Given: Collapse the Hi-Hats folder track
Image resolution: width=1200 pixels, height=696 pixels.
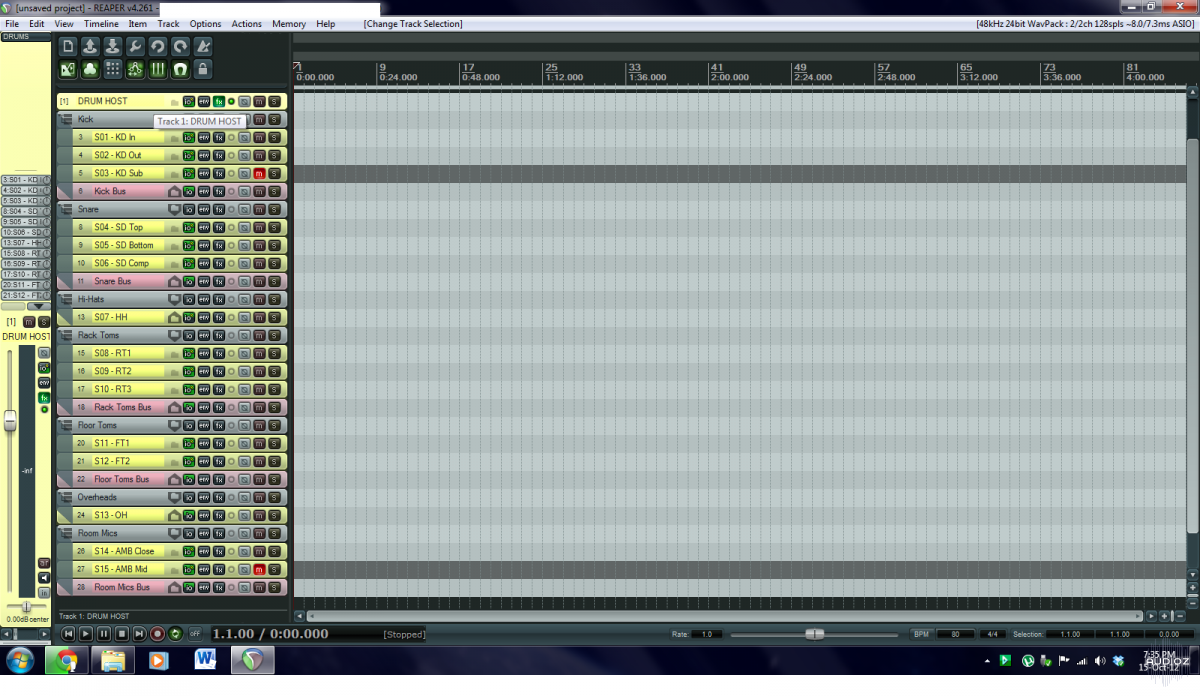Looking at the screenshot, I should (x=65, y=299).
